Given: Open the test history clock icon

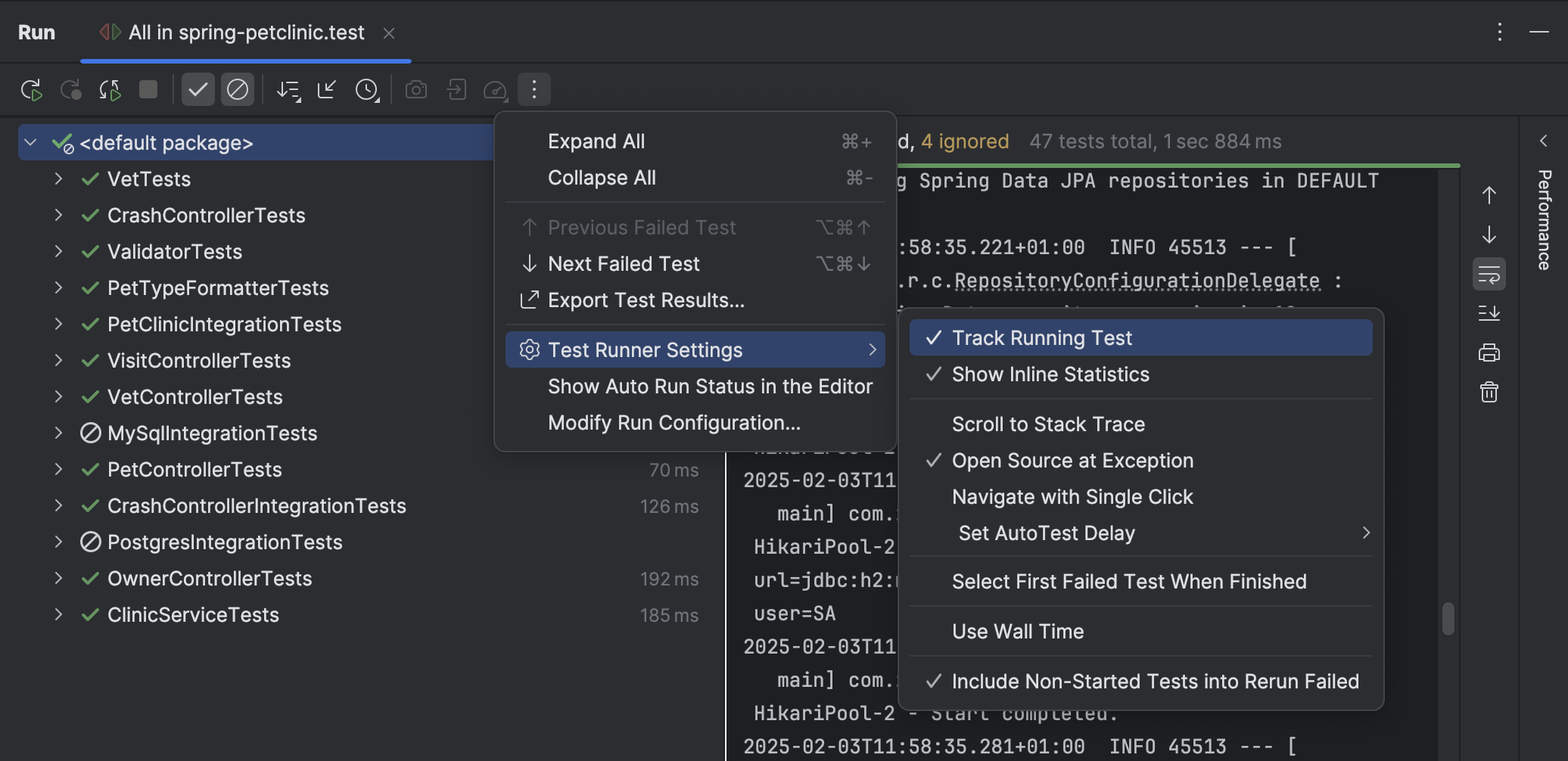Looking at the screenshot, I should pyautogui.click(x=366, y=89).
